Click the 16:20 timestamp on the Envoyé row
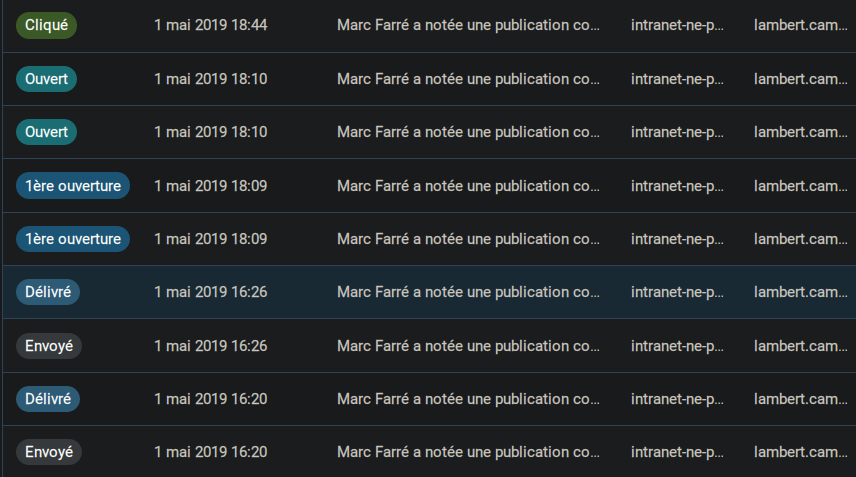856x477 pixels. [211, 452]
